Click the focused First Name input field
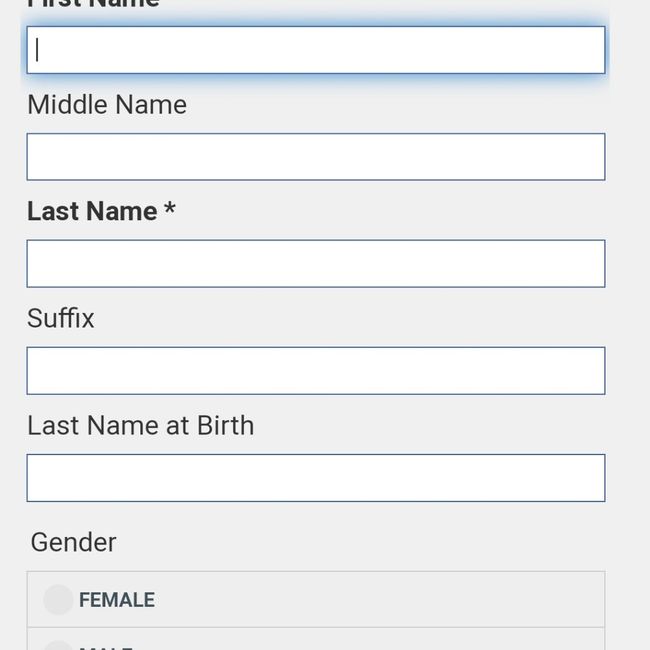This screenshot has height=650, width=650. 315,50
